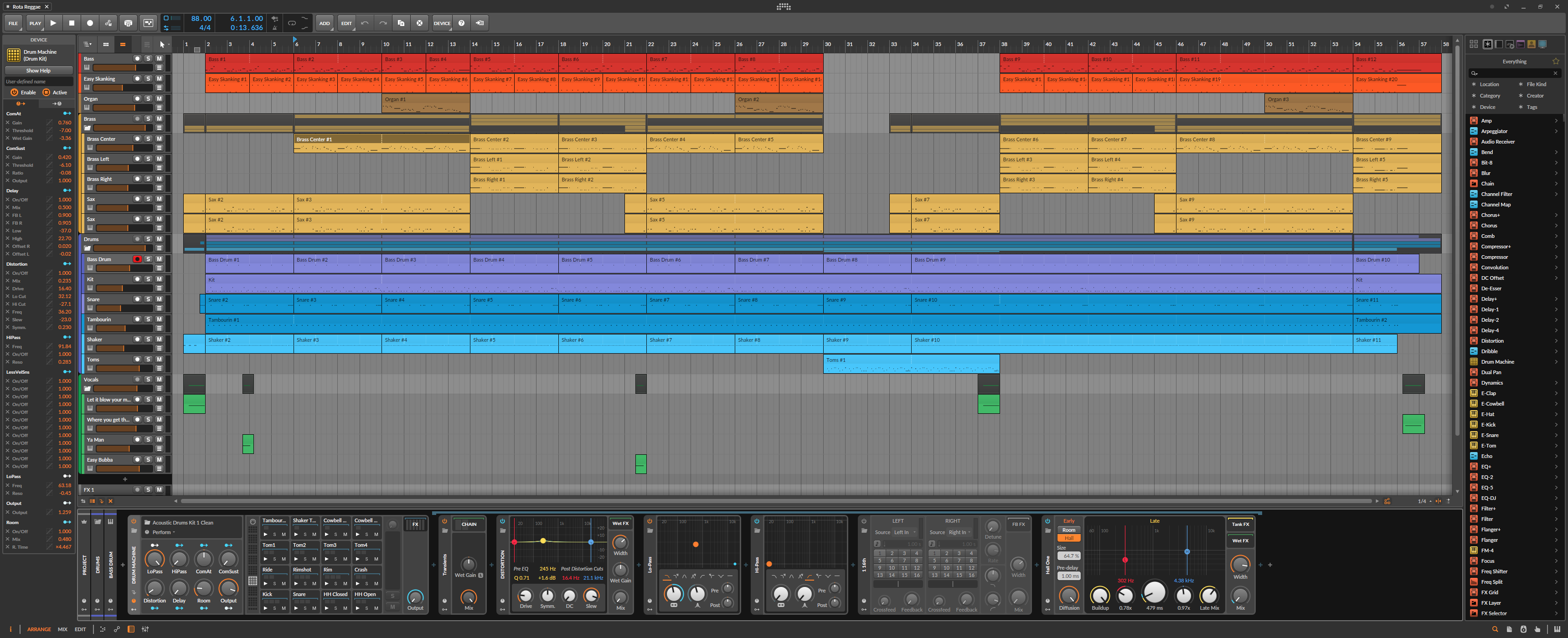The image size is (1568, 638).
Task: Click the Tank FX button in reverb
Action: 1240,524
